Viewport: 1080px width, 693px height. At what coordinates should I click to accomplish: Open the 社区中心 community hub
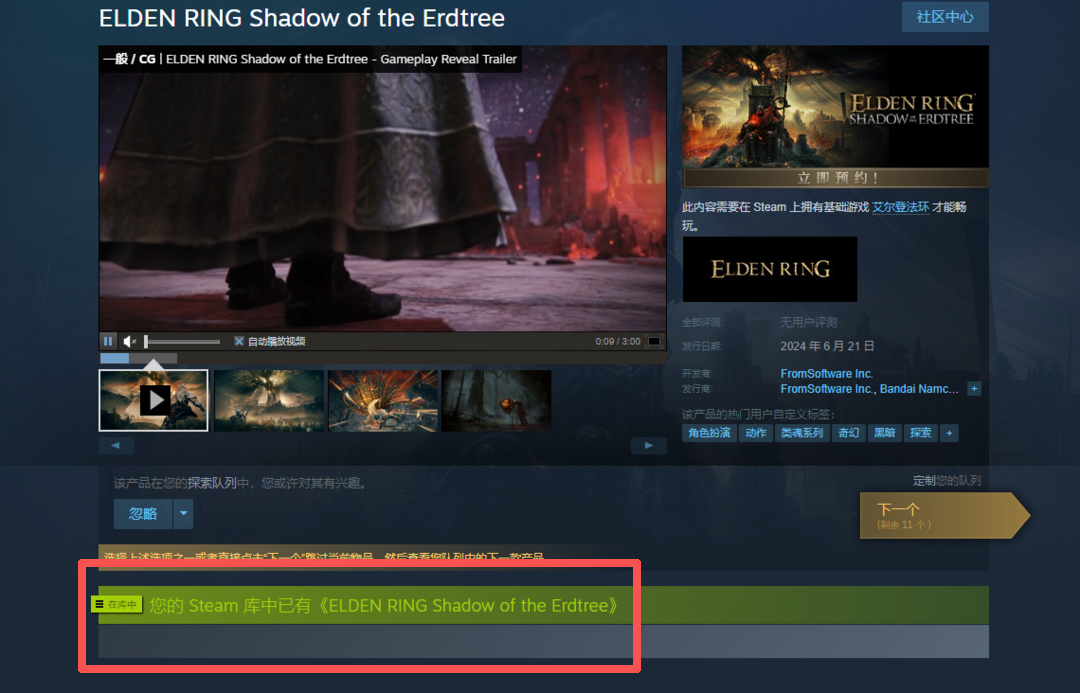coord(945,17)
